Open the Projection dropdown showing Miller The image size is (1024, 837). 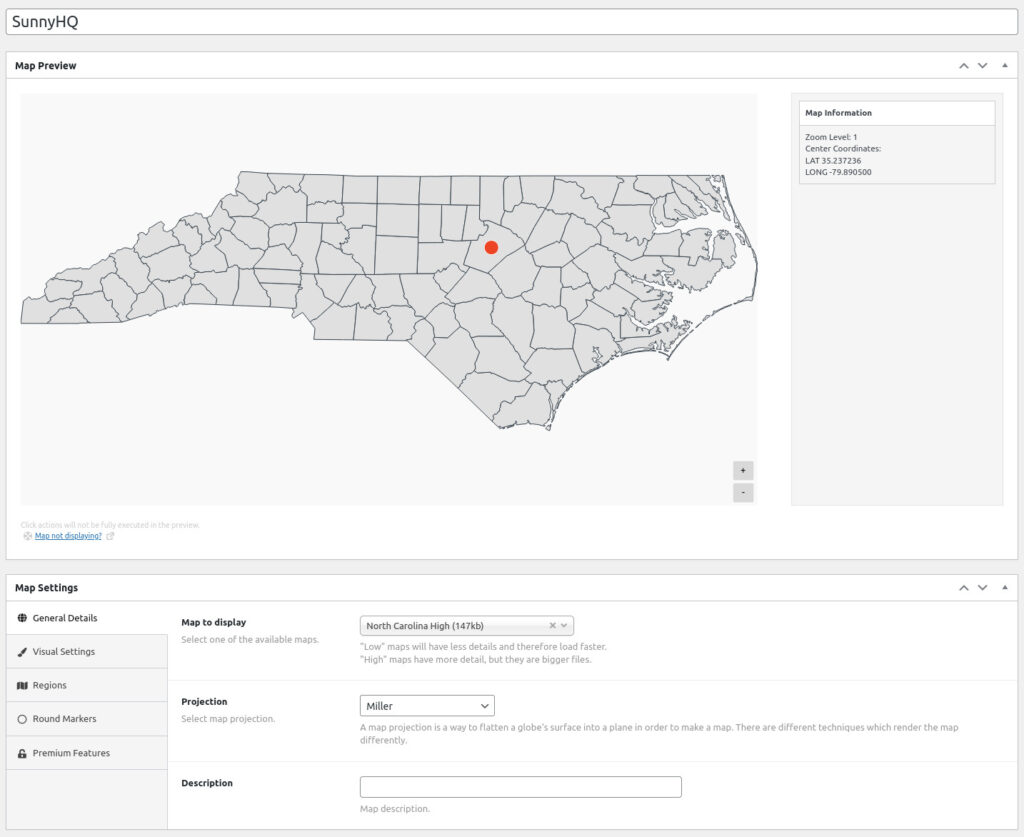(427, 705)
